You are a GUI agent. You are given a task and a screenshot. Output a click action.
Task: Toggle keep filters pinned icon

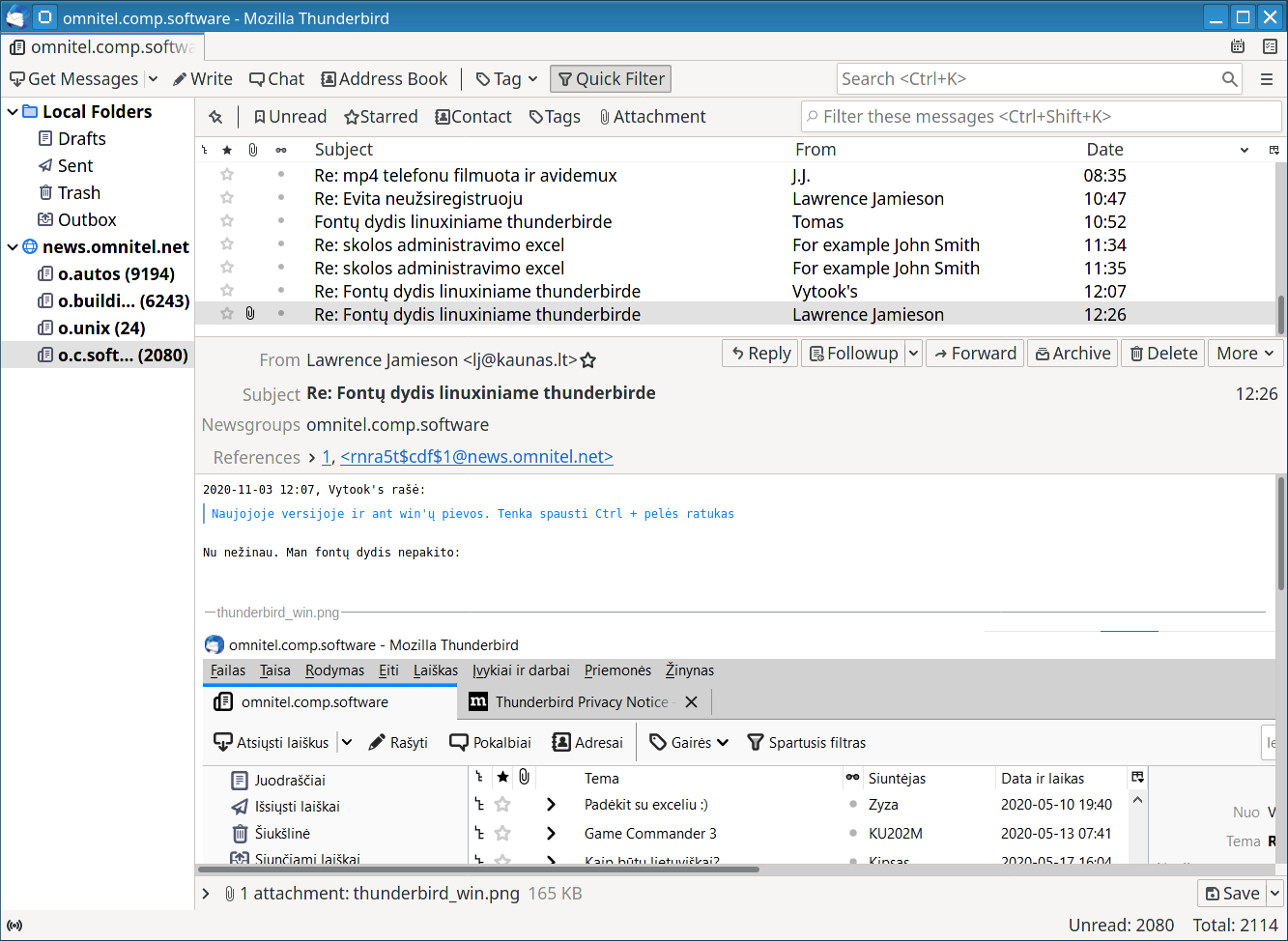pos(215,117)
